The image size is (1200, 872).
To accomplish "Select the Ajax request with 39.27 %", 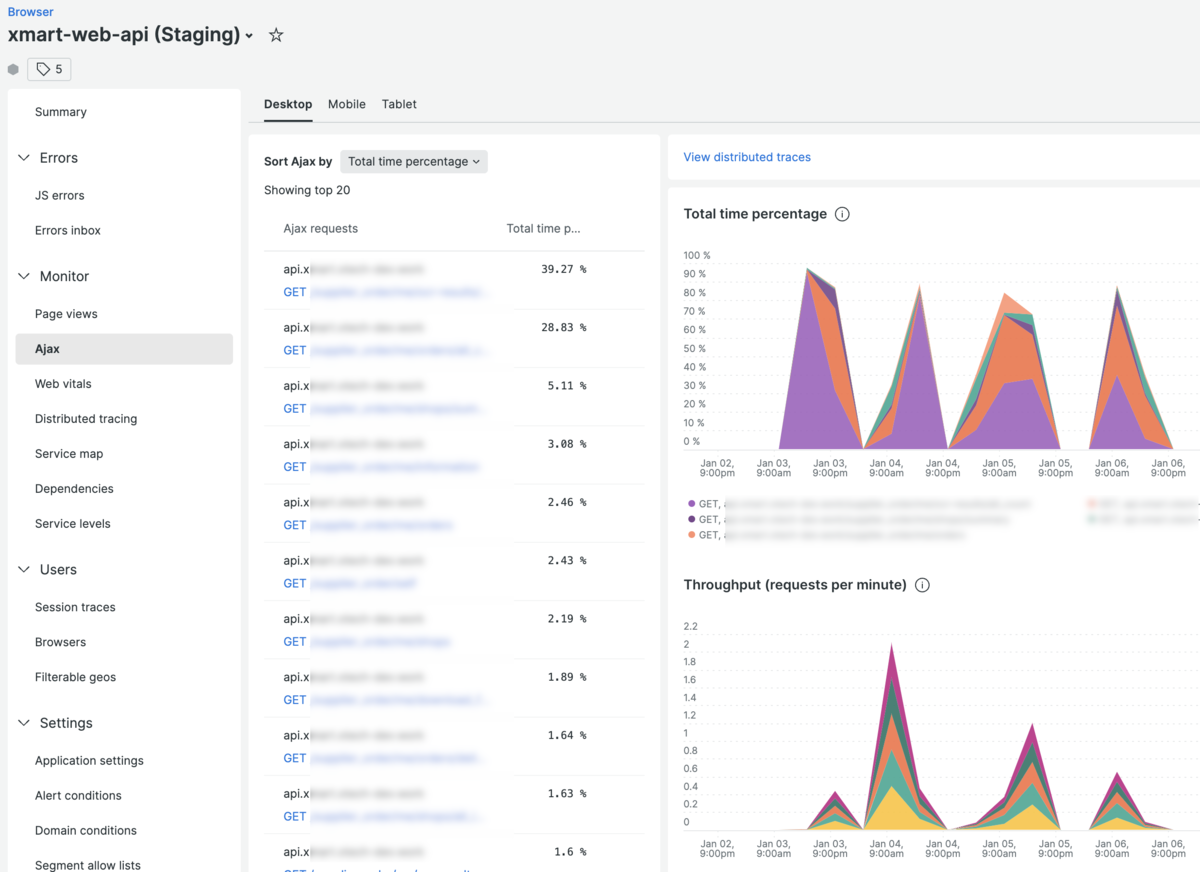I will pos(455,280).
